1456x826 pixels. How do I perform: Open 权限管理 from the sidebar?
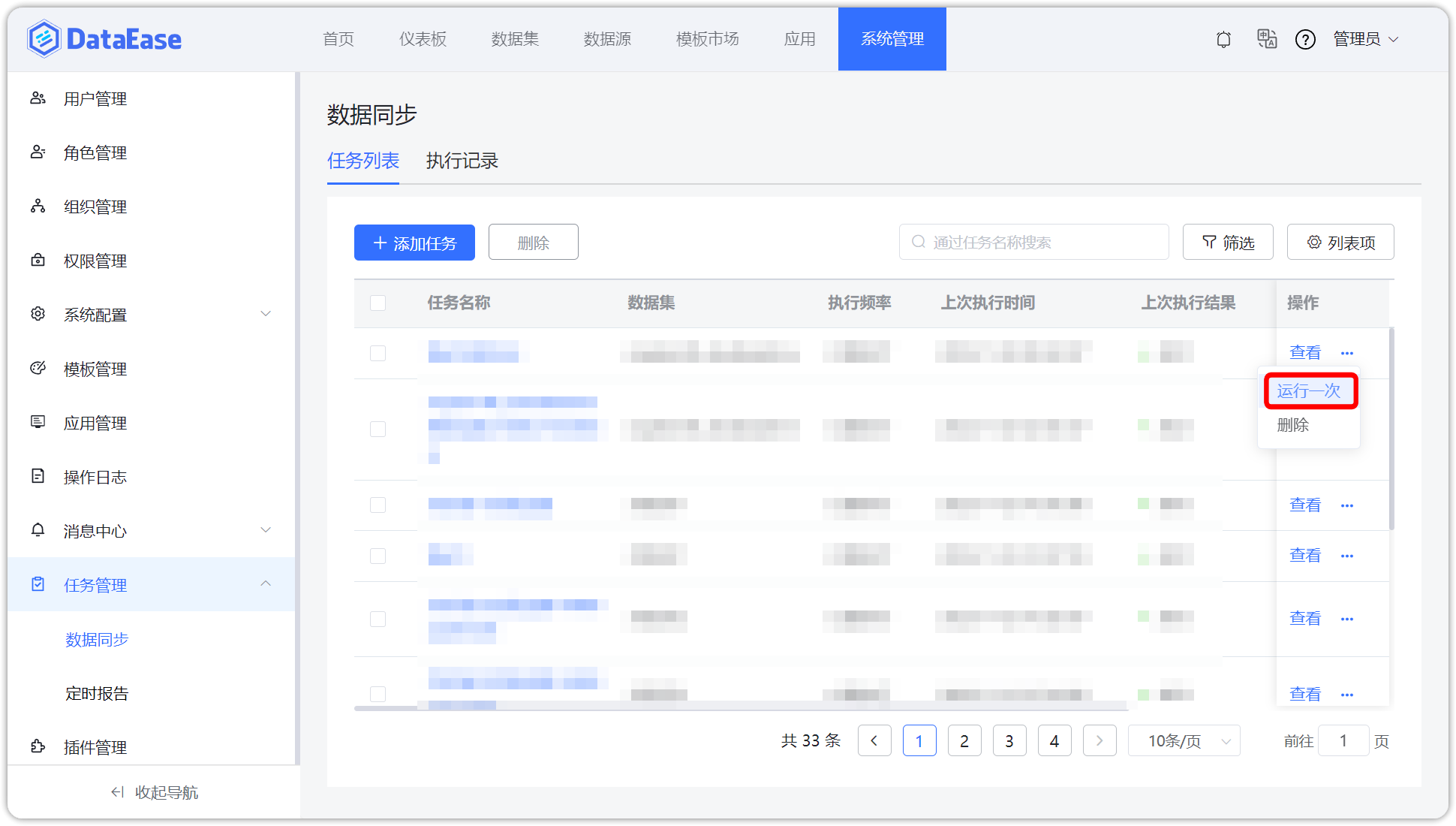[94, 261]
